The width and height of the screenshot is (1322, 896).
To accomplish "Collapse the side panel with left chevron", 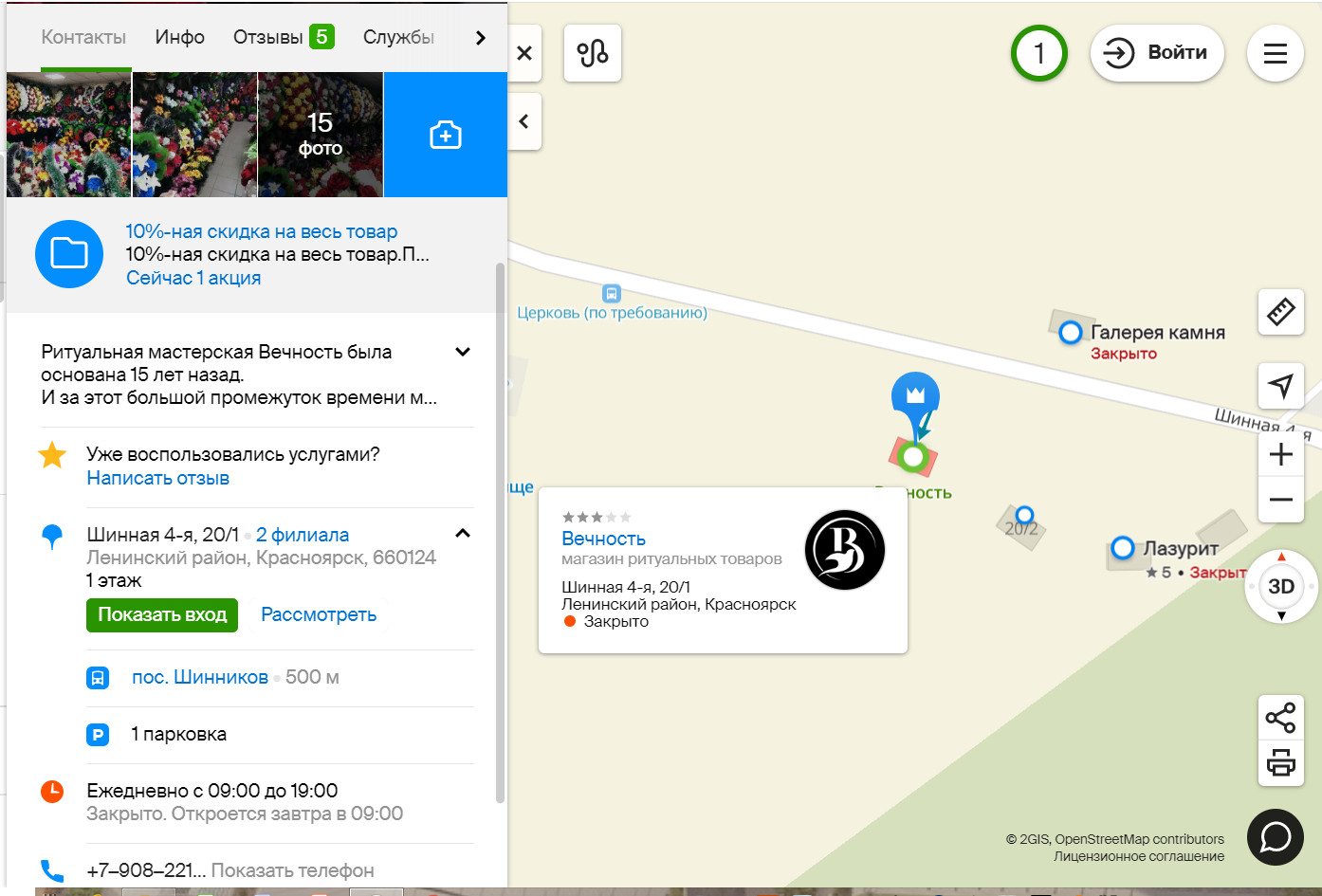I will pos(524,121).
